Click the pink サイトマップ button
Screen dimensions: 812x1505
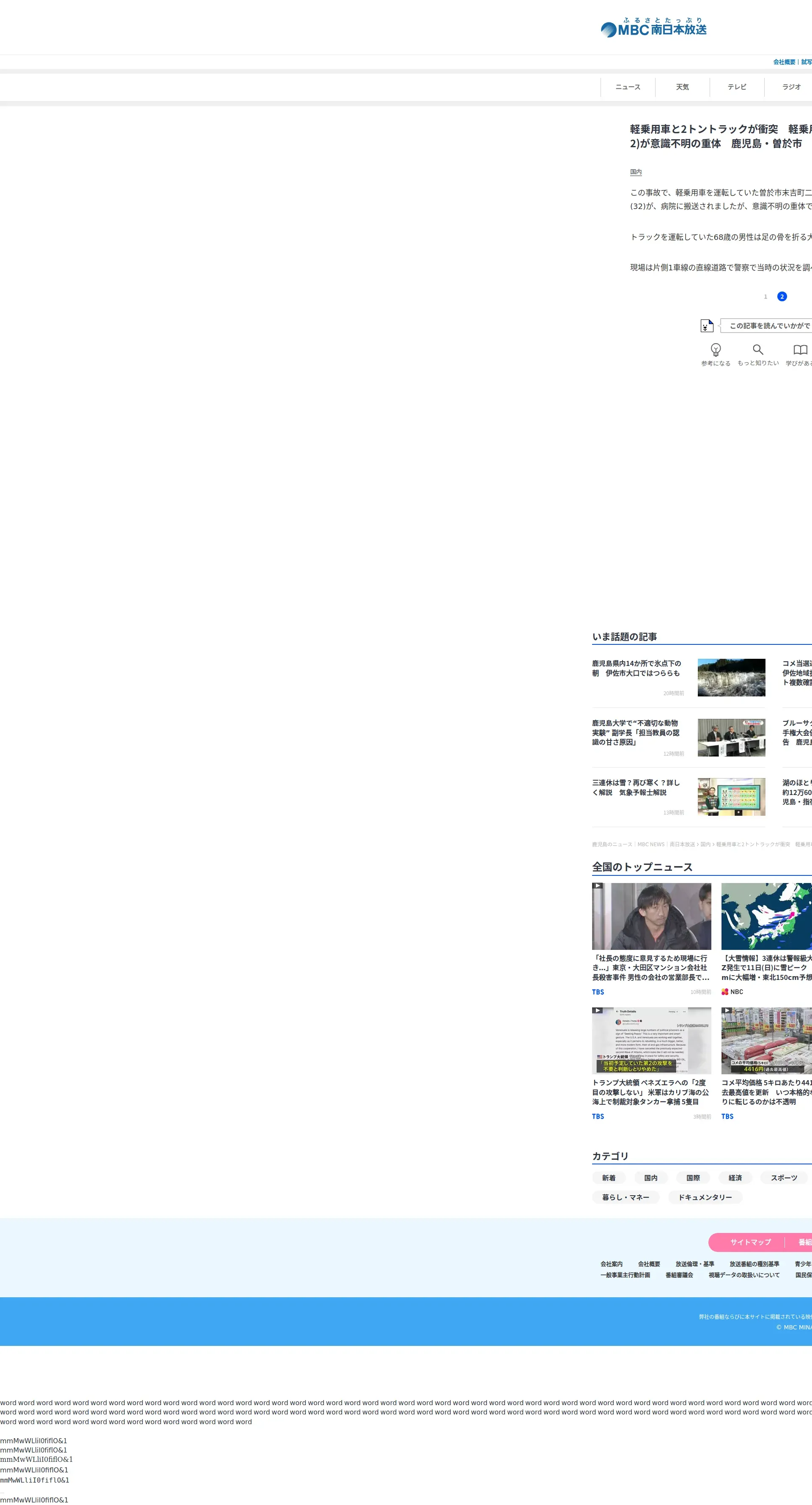click(750, 1241)
